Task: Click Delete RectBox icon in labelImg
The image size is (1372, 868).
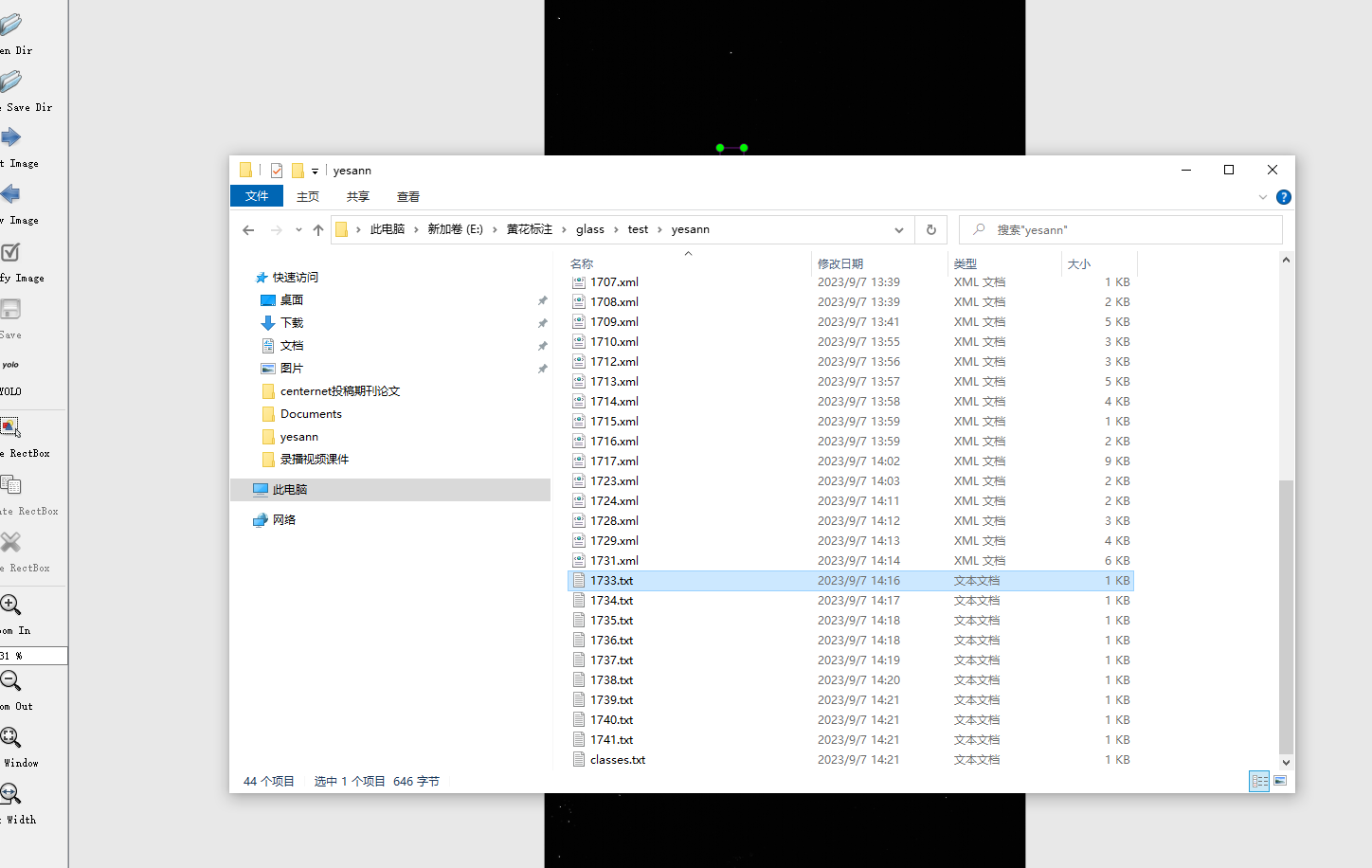Action: (10, 542)
